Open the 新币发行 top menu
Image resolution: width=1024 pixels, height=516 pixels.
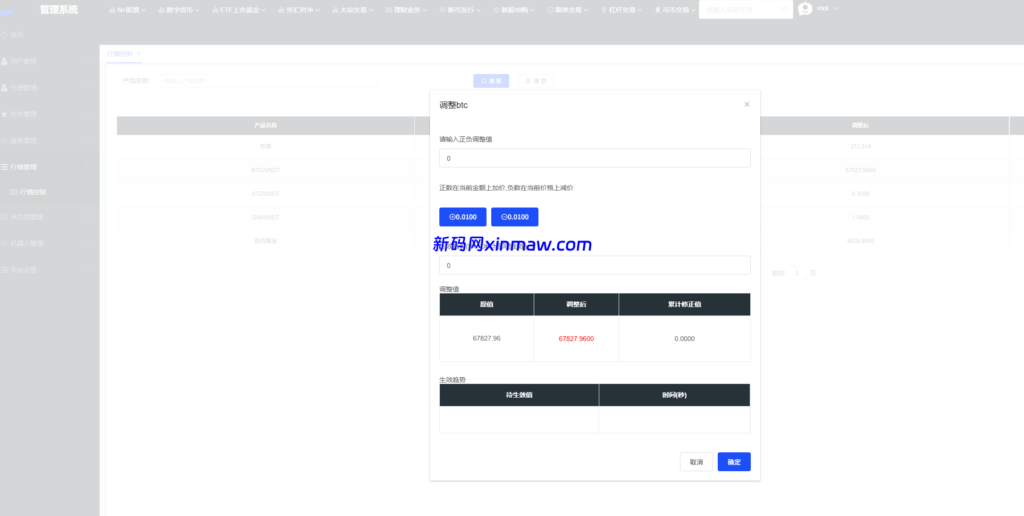click(460, 10)
